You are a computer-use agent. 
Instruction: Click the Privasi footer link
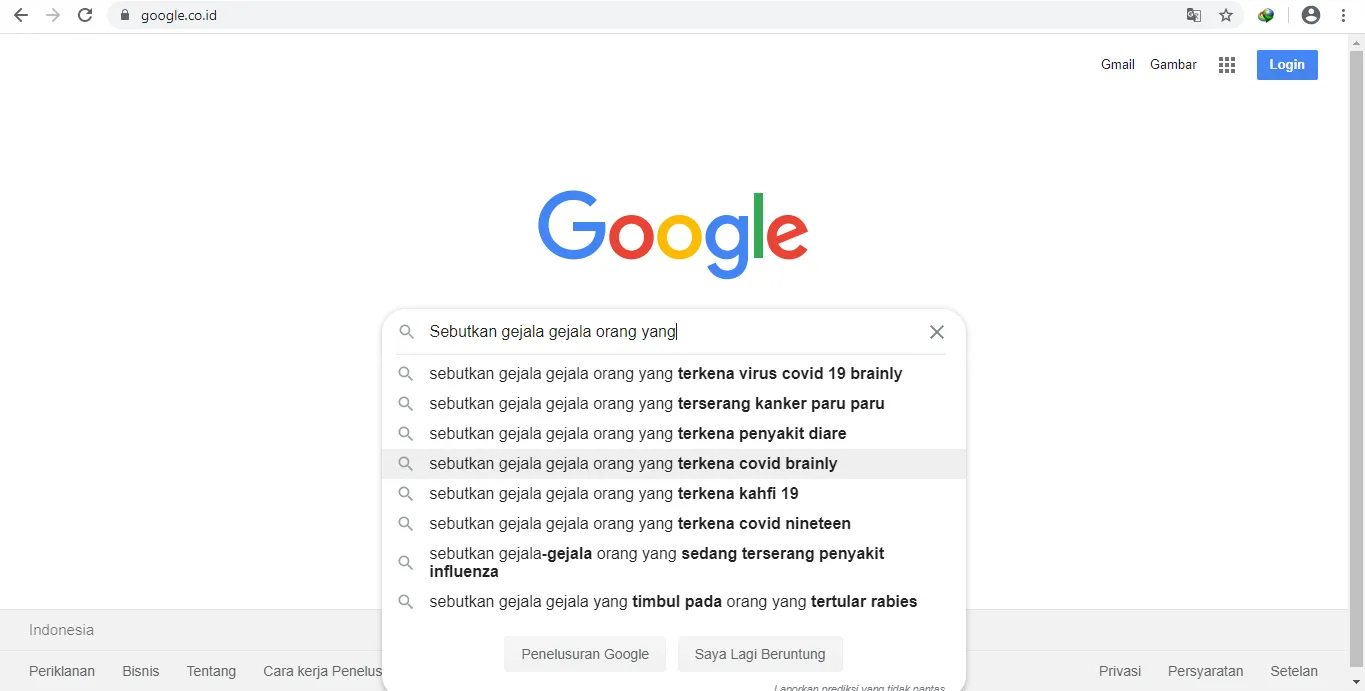(x=1120, y=671)
